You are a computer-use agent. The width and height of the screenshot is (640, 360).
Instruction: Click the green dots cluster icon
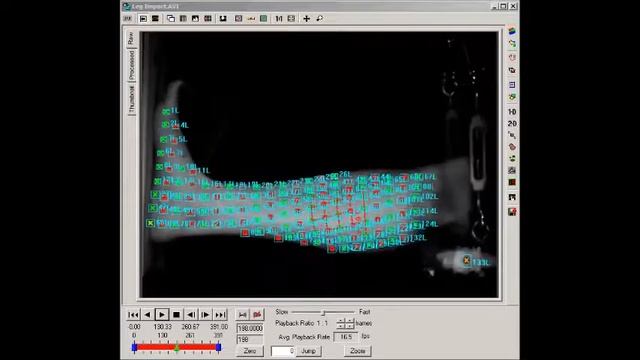click(512, 158)
